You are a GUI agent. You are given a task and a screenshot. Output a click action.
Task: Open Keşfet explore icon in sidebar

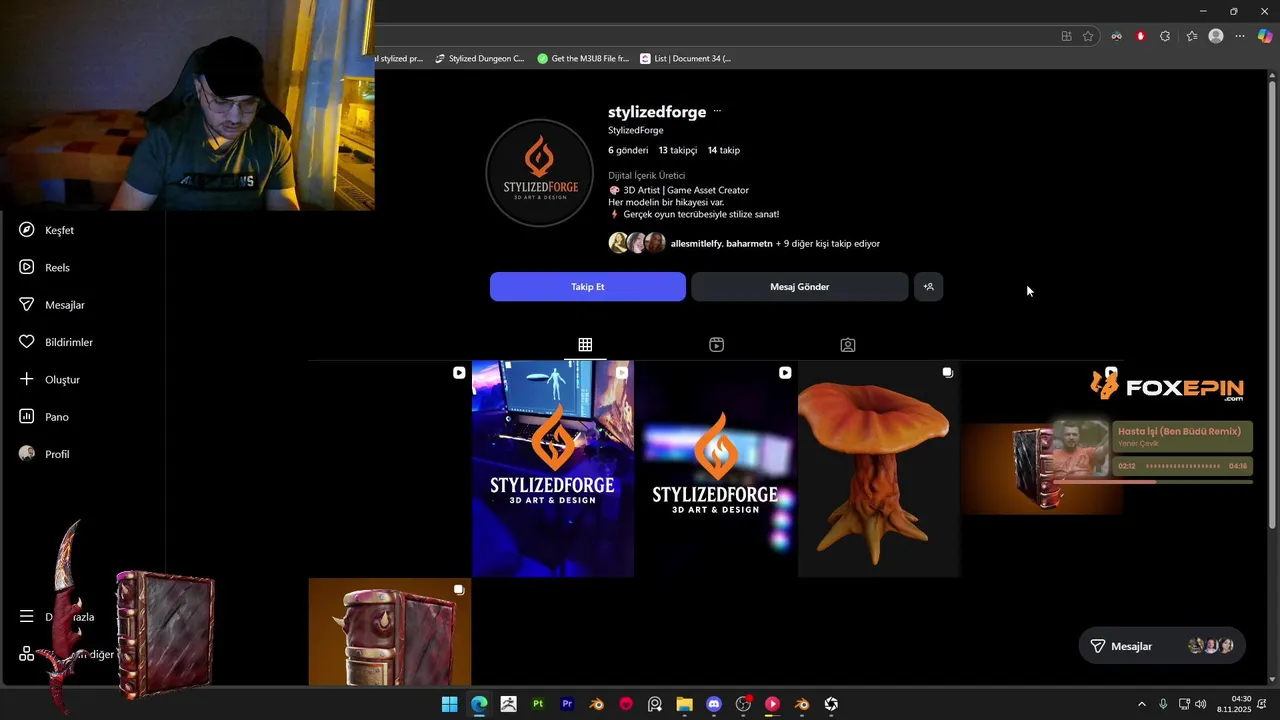pos(27,230)
